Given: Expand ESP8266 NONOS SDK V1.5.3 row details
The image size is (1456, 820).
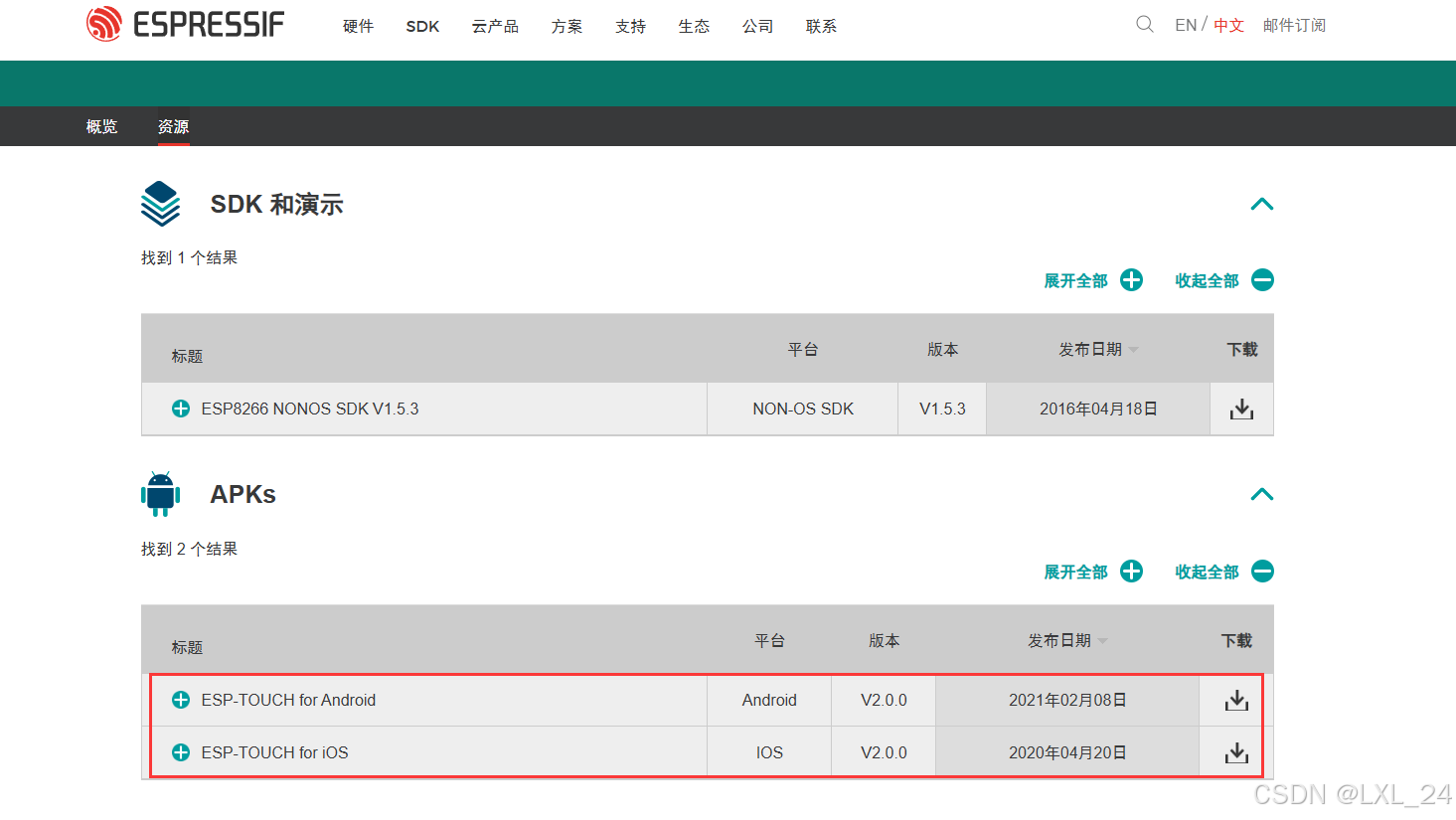Looking at the screenshot, I should coord(181,409).
